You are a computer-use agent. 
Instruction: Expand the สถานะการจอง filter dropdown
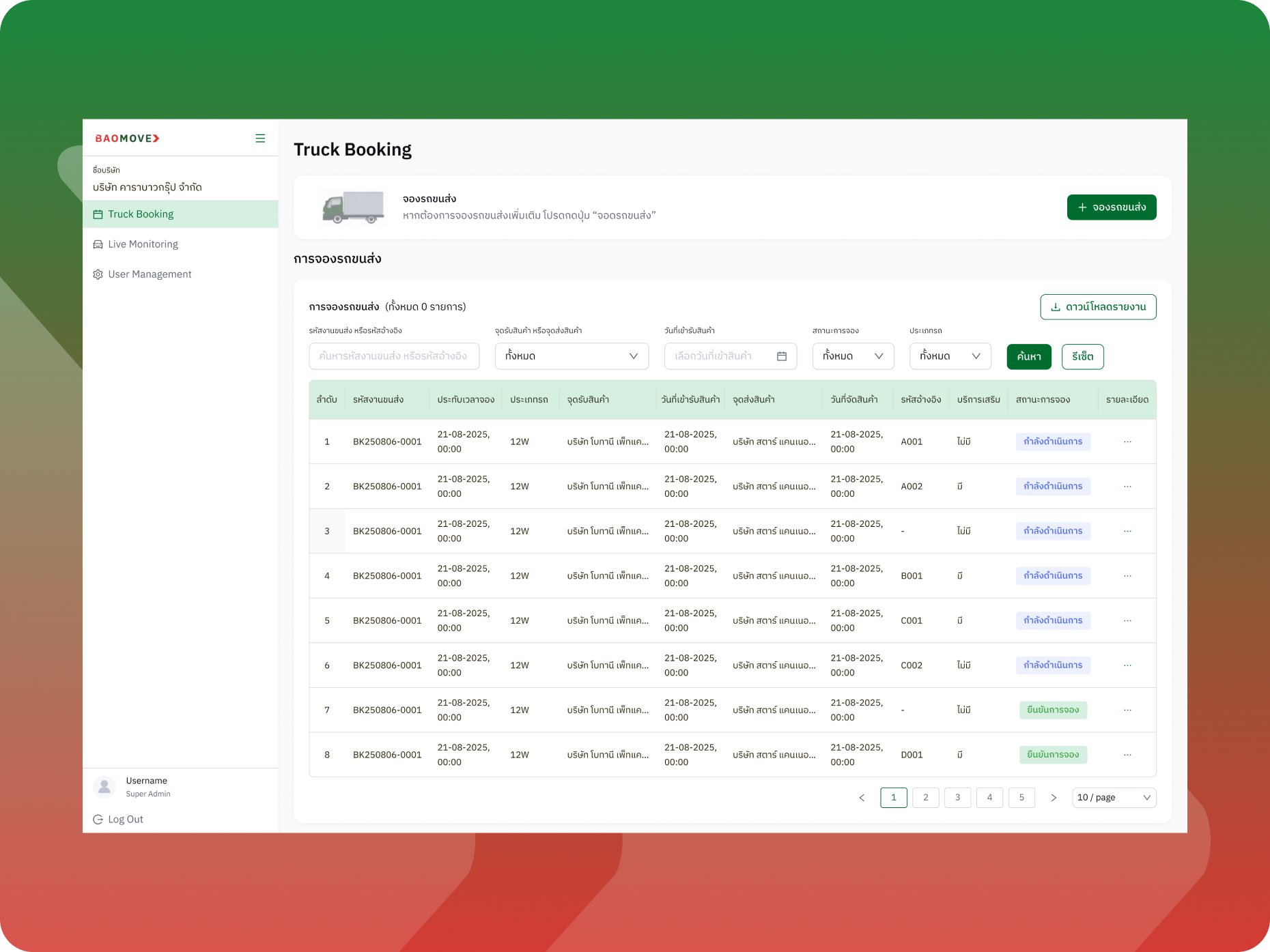(853, 356)
